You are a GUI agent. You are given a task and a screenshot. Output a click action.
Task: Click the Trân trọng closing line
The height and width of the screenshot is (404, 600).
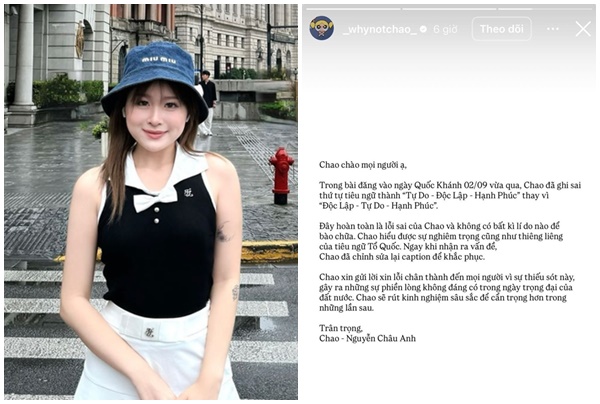(341, 328)
